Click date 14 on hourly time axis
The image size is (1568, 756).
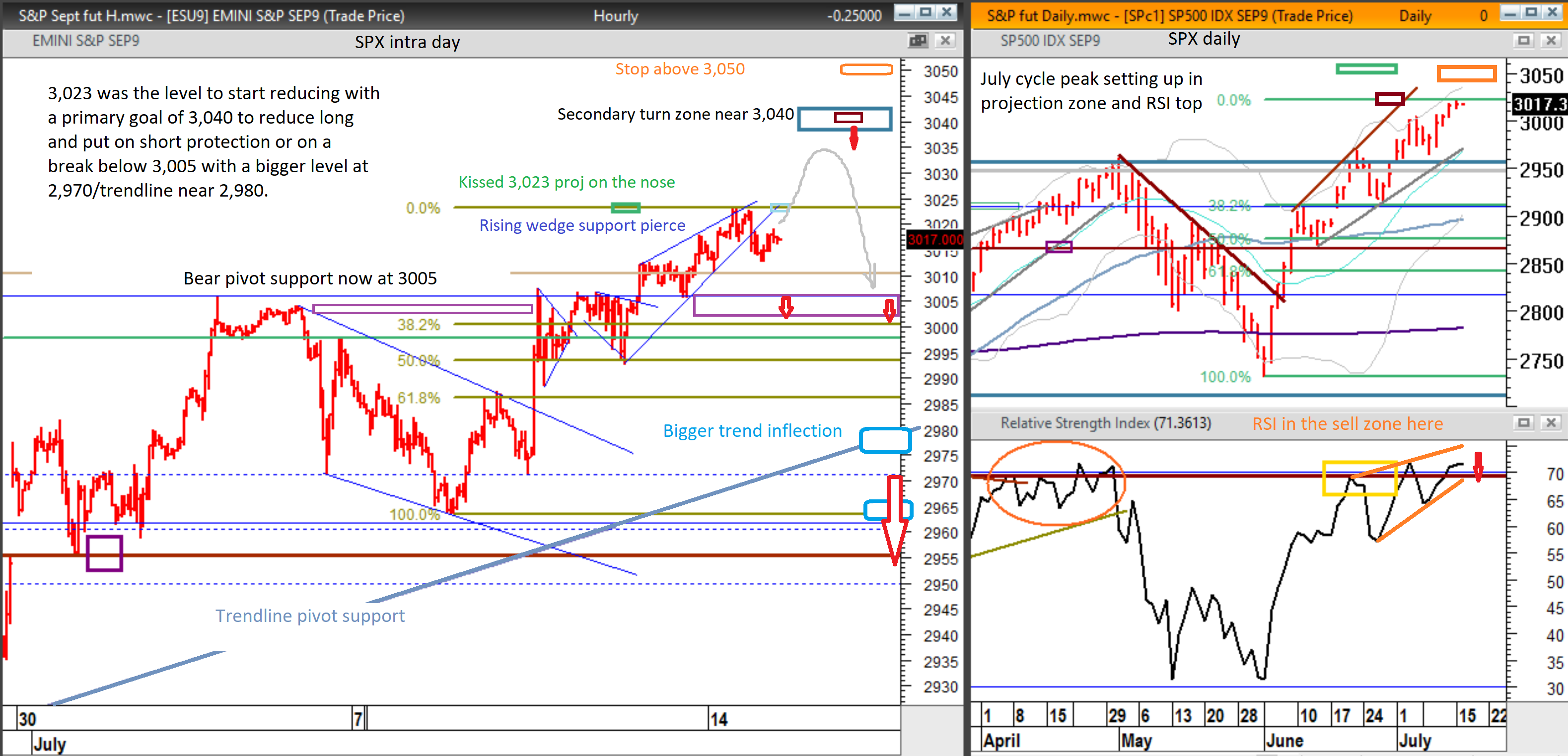[719, 719]
